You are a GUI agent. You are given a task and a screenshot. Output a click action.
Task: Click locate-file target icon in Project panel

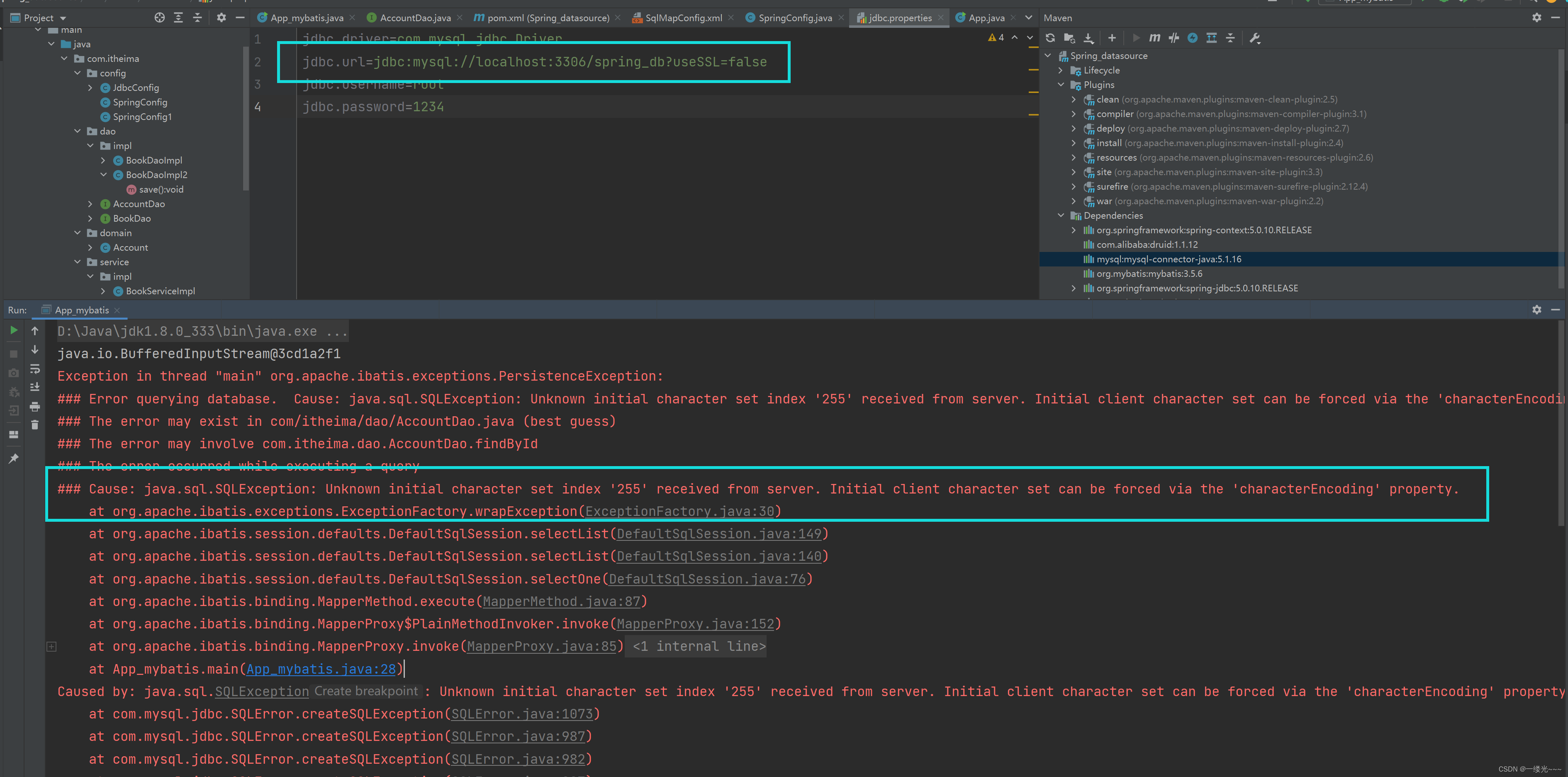pos(159,18)
